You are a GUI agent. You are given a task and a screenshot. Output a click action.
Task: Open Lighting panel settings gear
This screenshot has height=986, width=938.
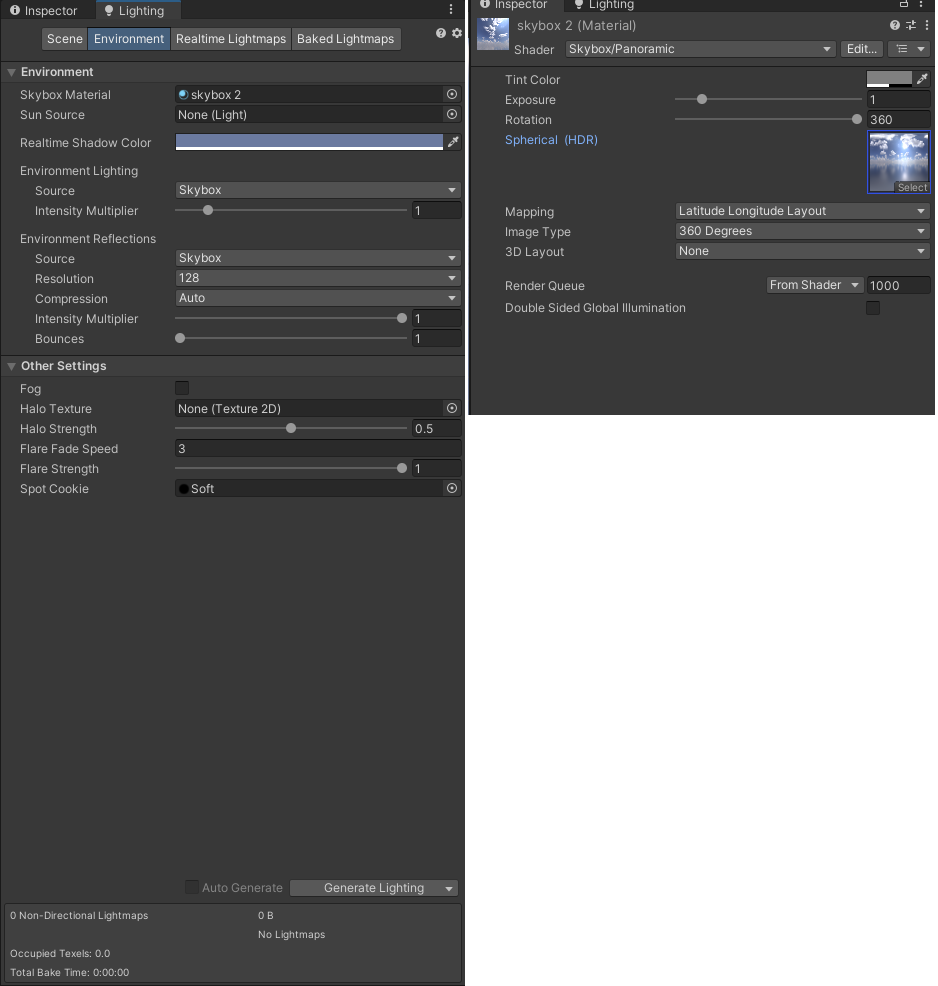pos(457,33)
